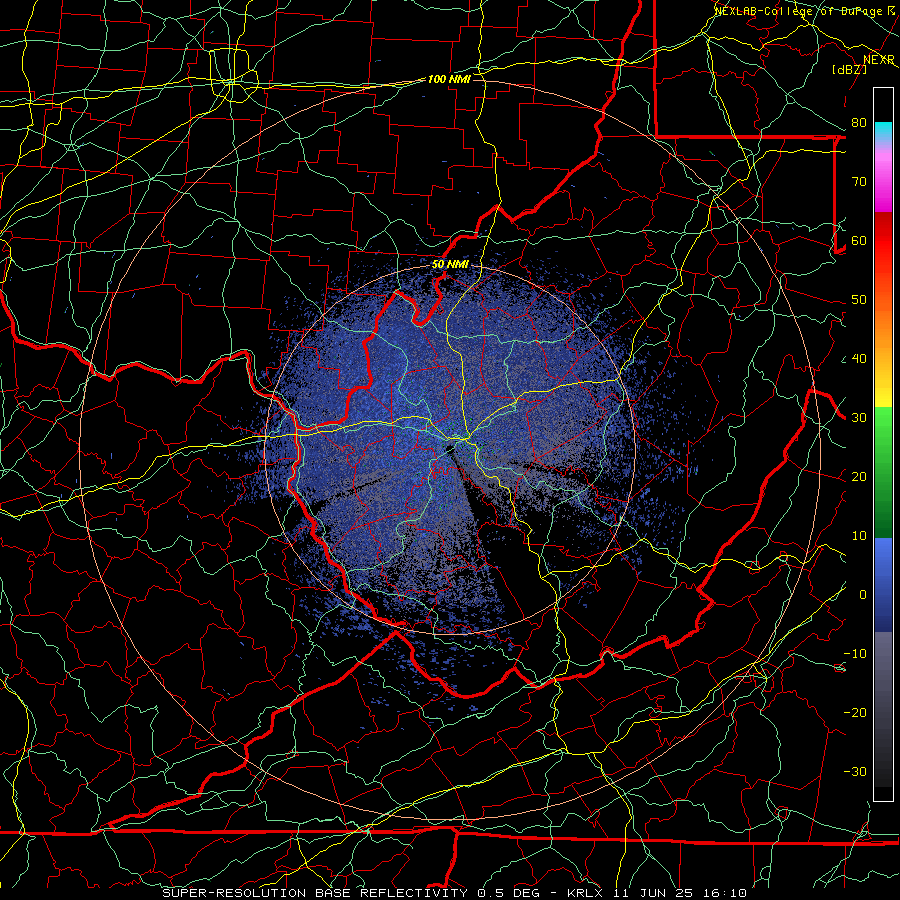Click the 40 dBZ legend value
The height and width of the screenshot is (900, 900).
coord(859,359)
